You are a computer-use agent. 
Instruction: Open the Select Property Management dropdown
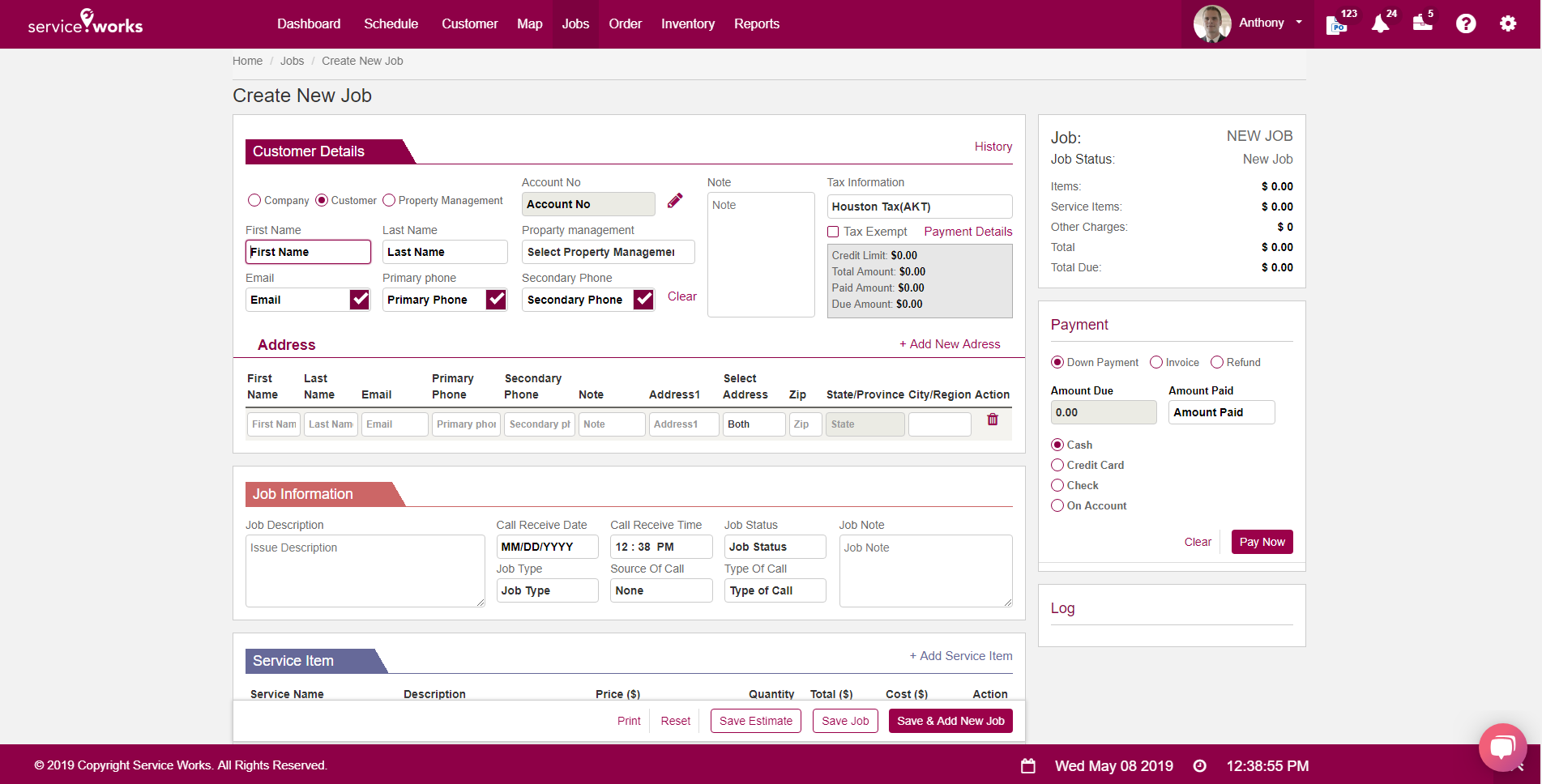coord(608,252)
